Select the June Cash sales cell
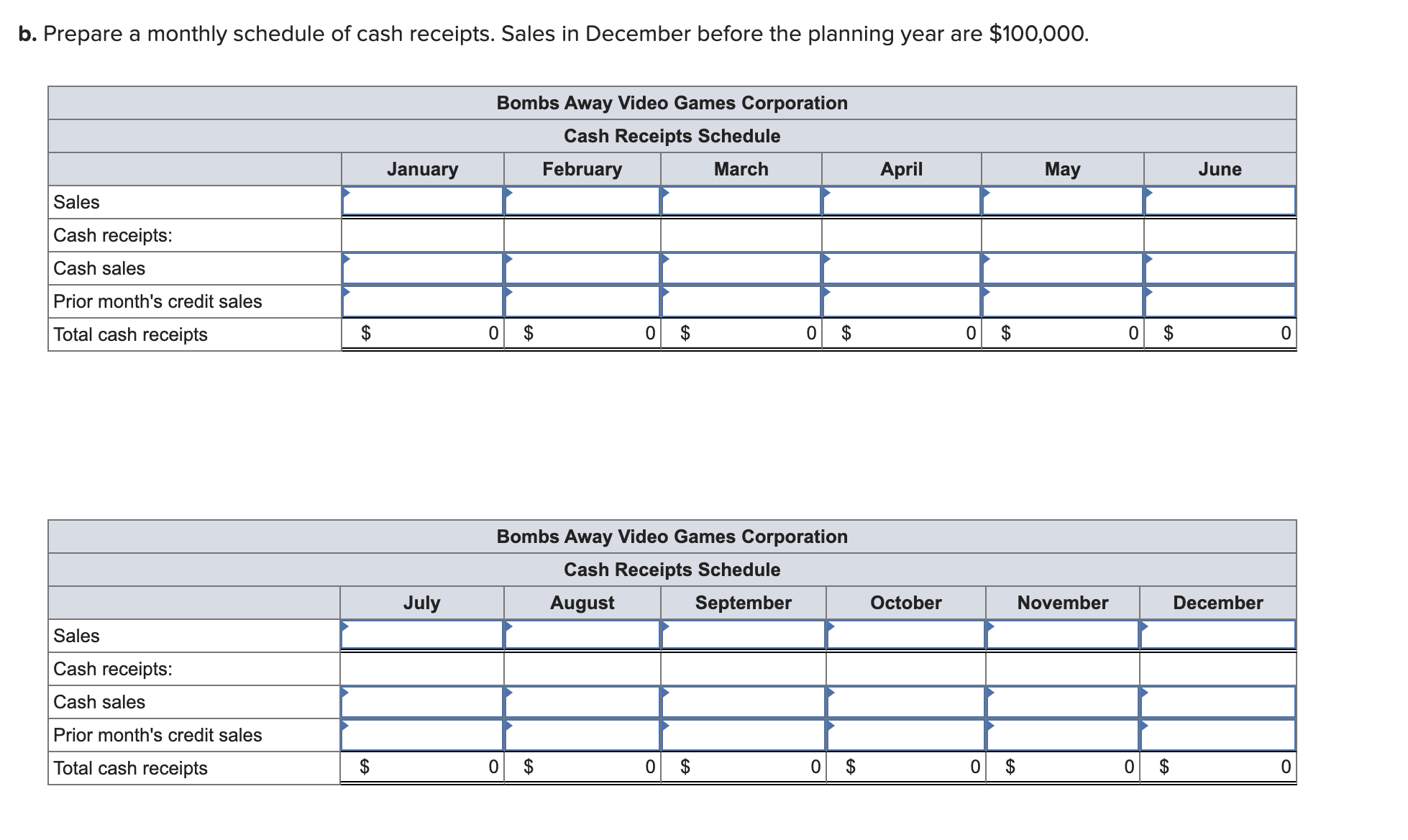Viewport: 1408px width, 840px height. pyautogui.click(x=1220, y=268)
